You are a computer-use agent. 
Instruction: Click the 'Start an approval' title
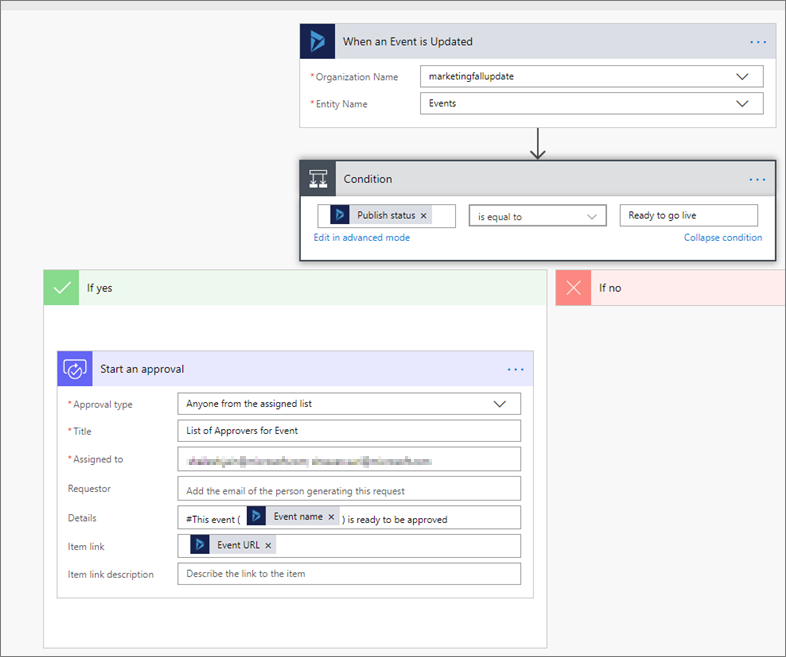(142, 369)
